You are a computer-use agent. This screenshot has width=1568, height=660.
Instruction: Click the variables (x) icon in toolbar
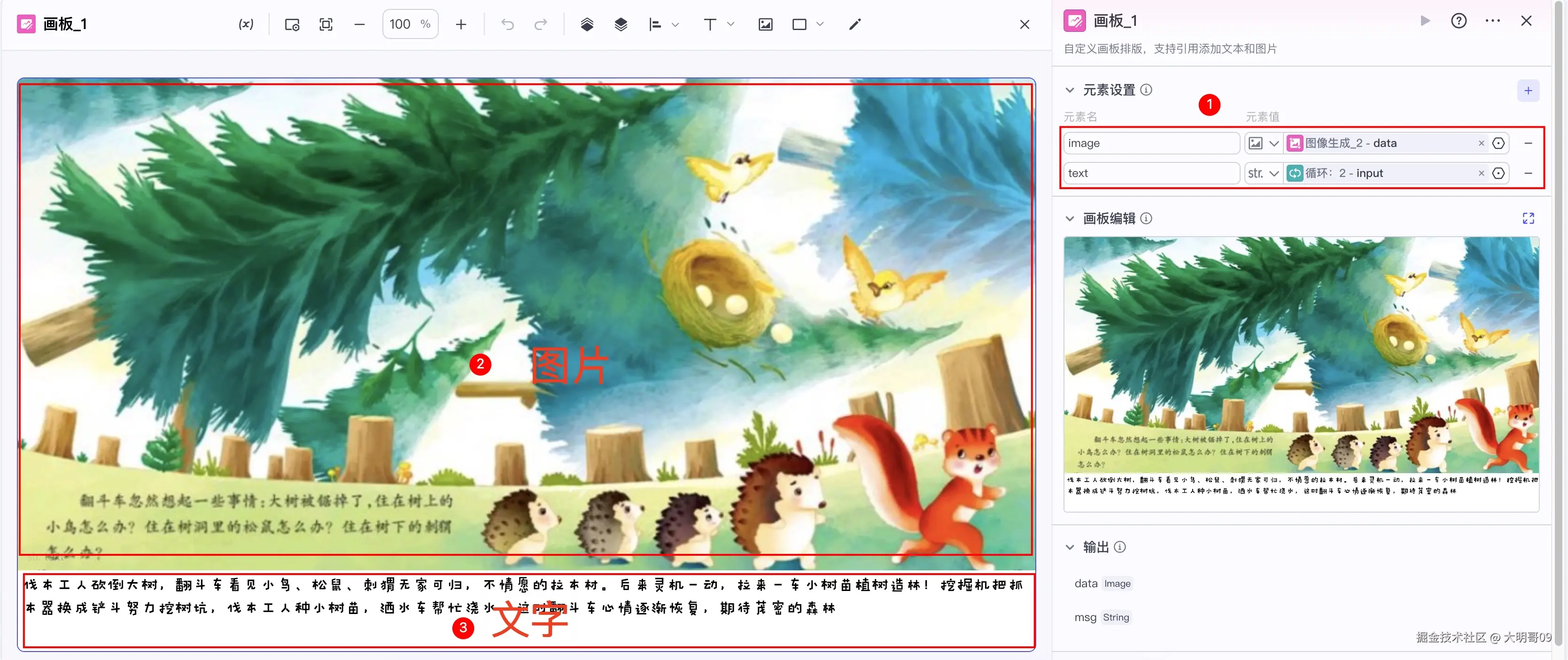pos(246,24)
